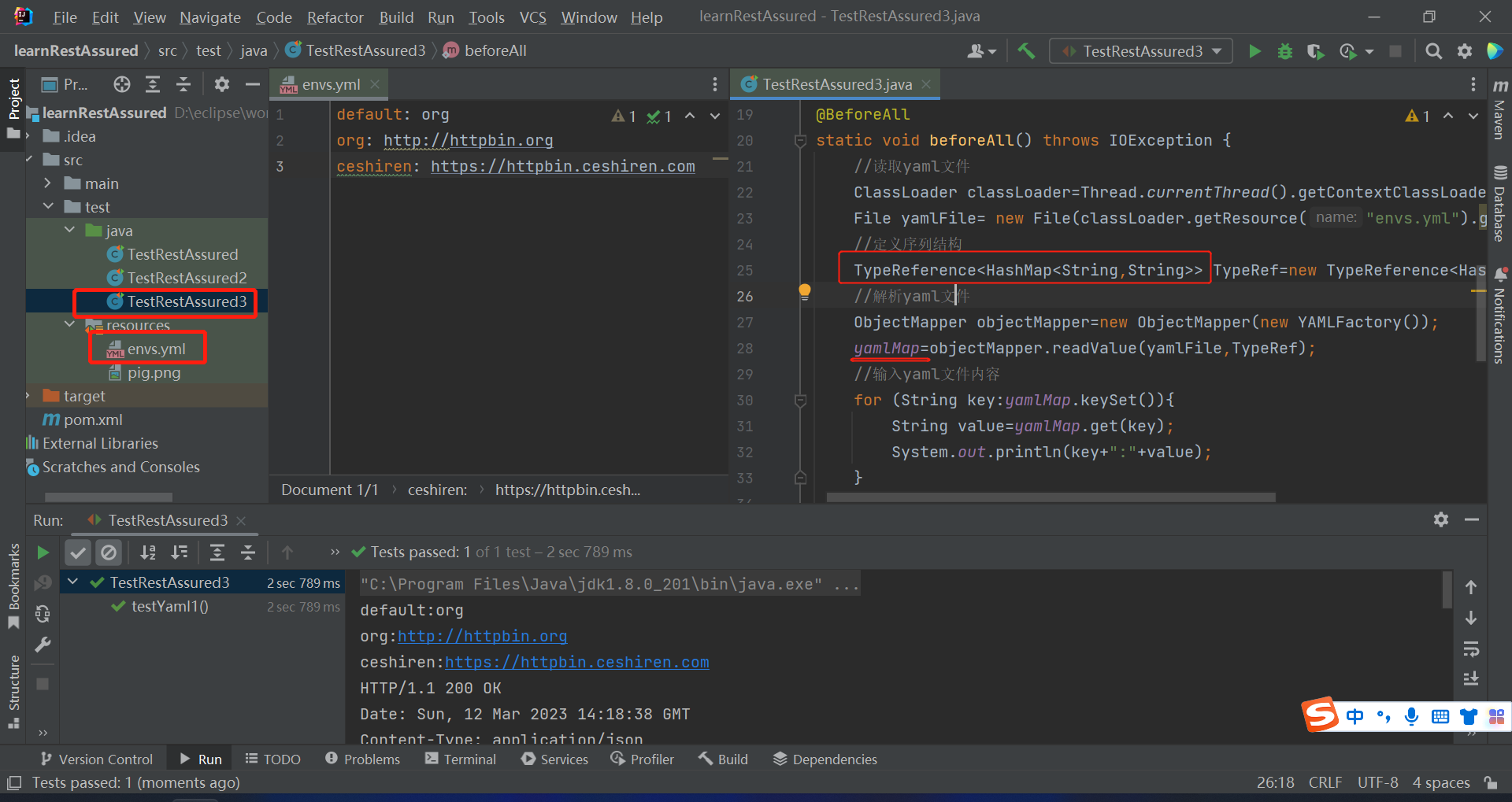The width and height of the screenshot is (1512, 802).
Task: Open the VCS menu
Action: click(x=532, y=17)
